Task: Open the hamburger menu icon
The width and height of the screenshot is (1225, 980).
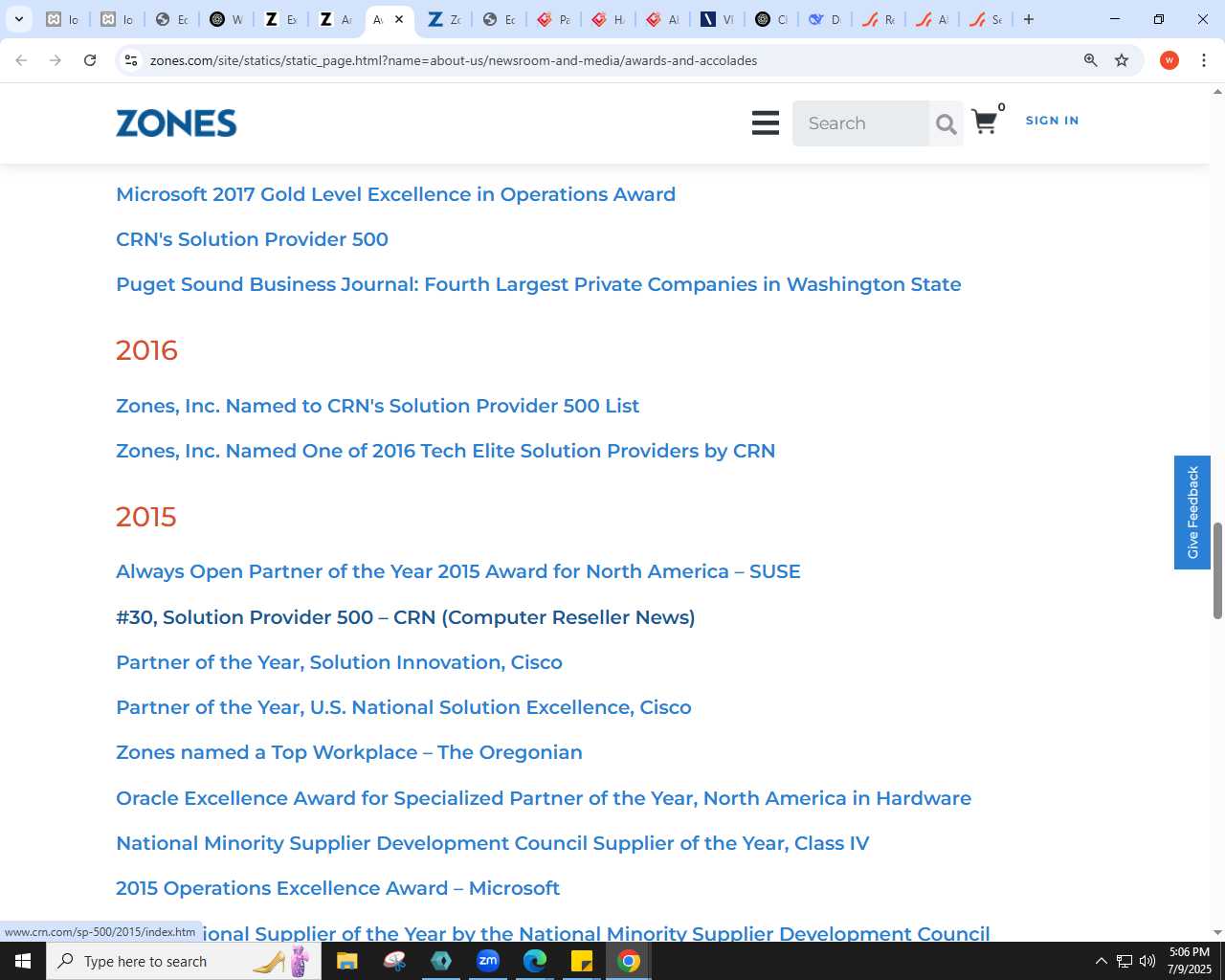Action: pyautogui.click(x=766, y=122)
